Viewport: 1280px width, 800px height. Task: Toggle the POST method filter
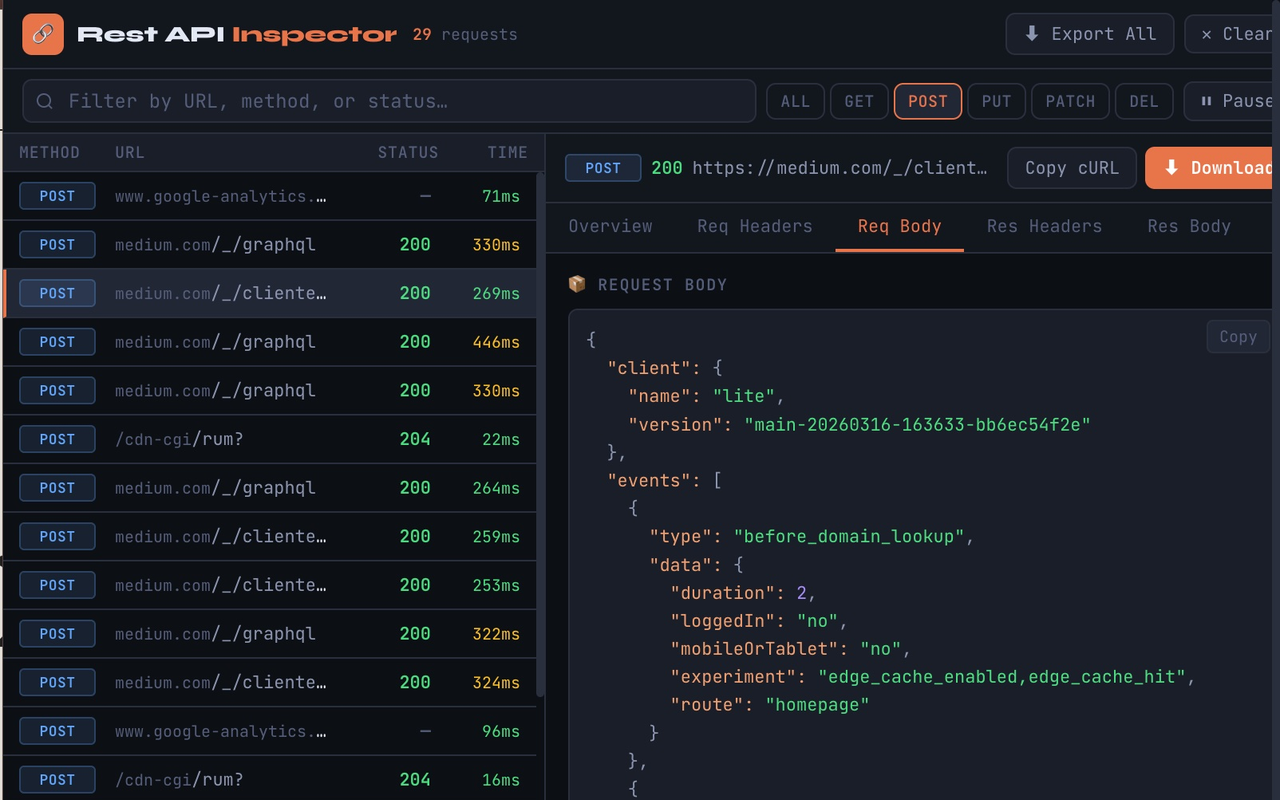click(927, 101)
